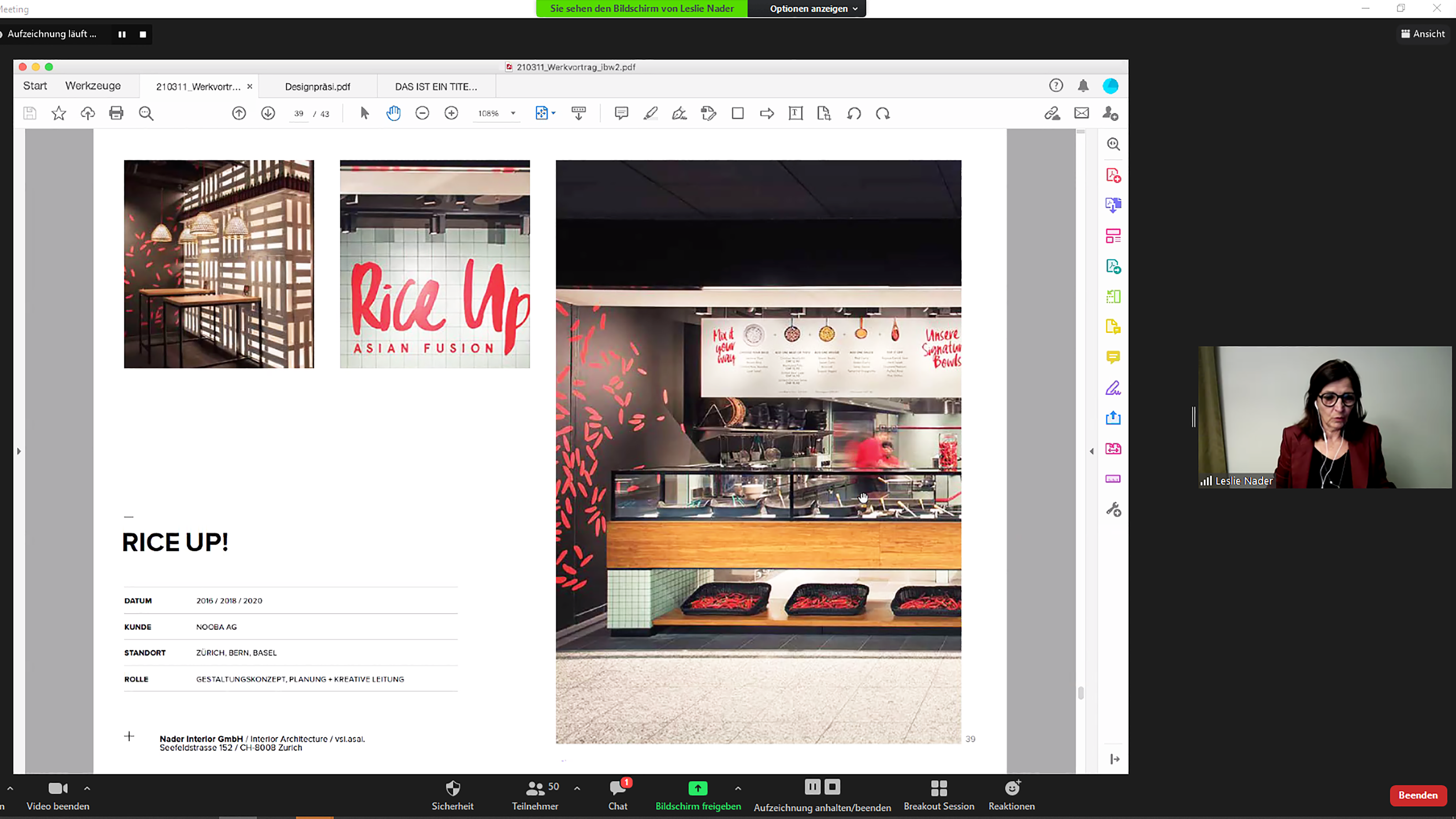Switch to Designpräsi.pdf tab

click(x=318, y=86)
